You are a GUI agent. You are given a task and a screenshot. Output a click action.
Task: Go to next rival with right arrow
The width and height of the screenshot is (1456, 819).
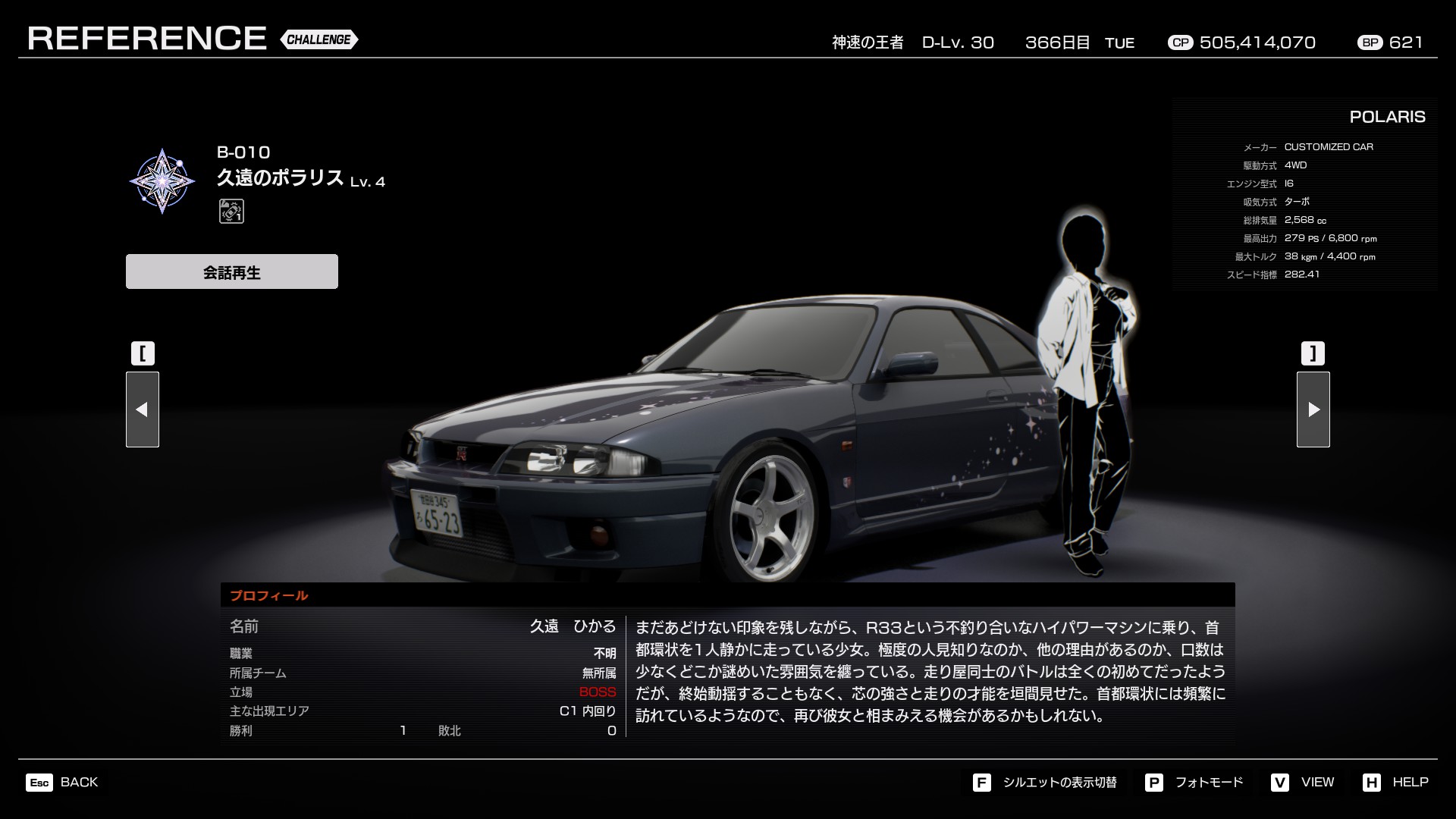tap(1313, 409)
